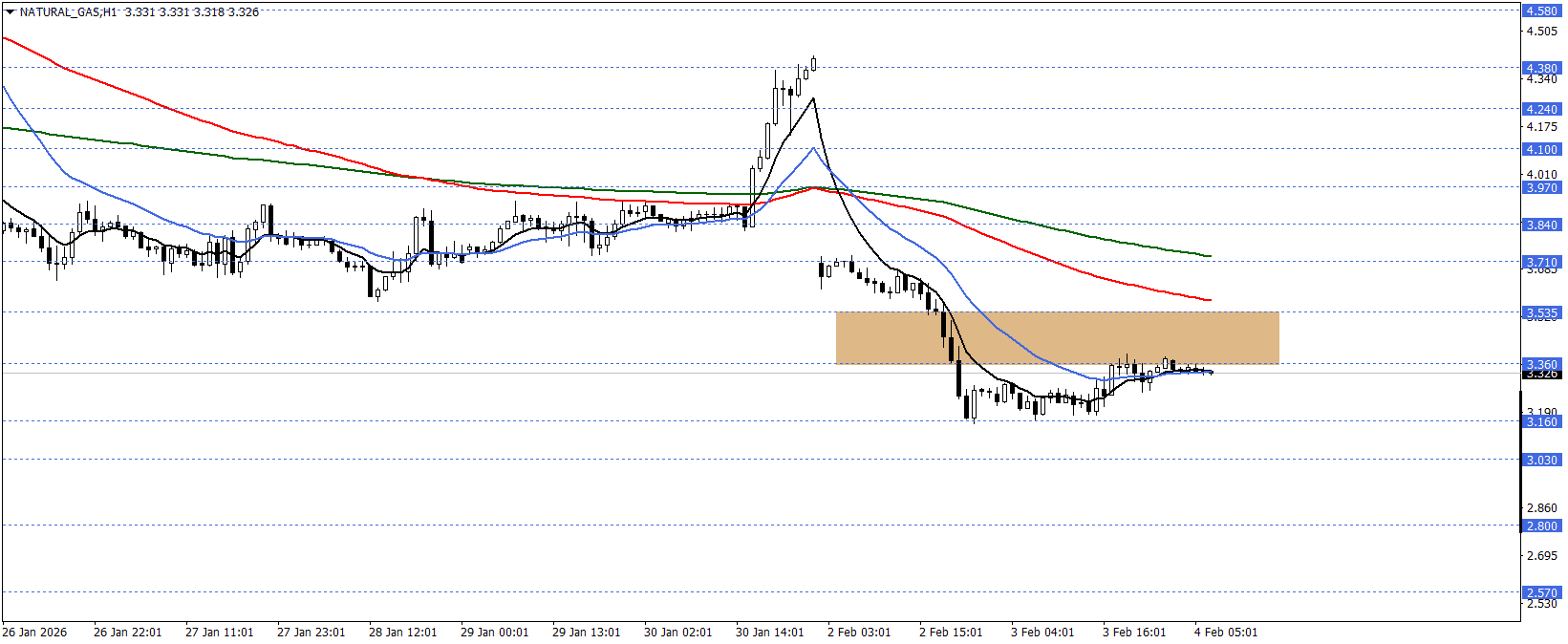
Task: Click the 3.840 price level tag
Action: tap(1540, 225)
